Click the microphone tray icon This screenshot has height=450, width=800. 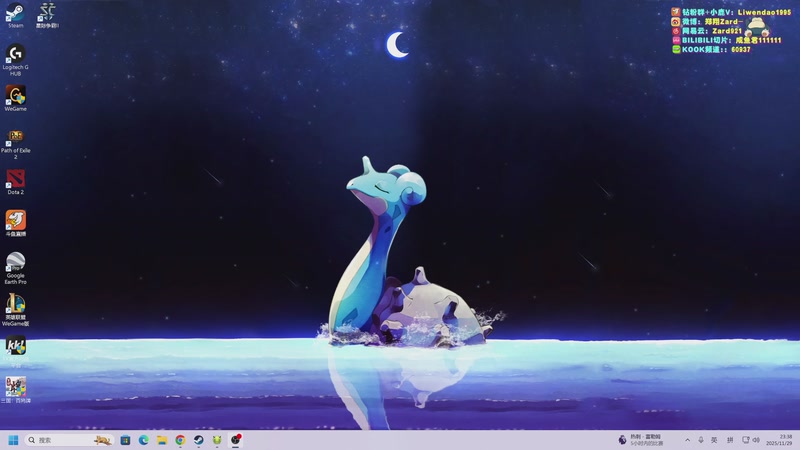click(701, 440)
